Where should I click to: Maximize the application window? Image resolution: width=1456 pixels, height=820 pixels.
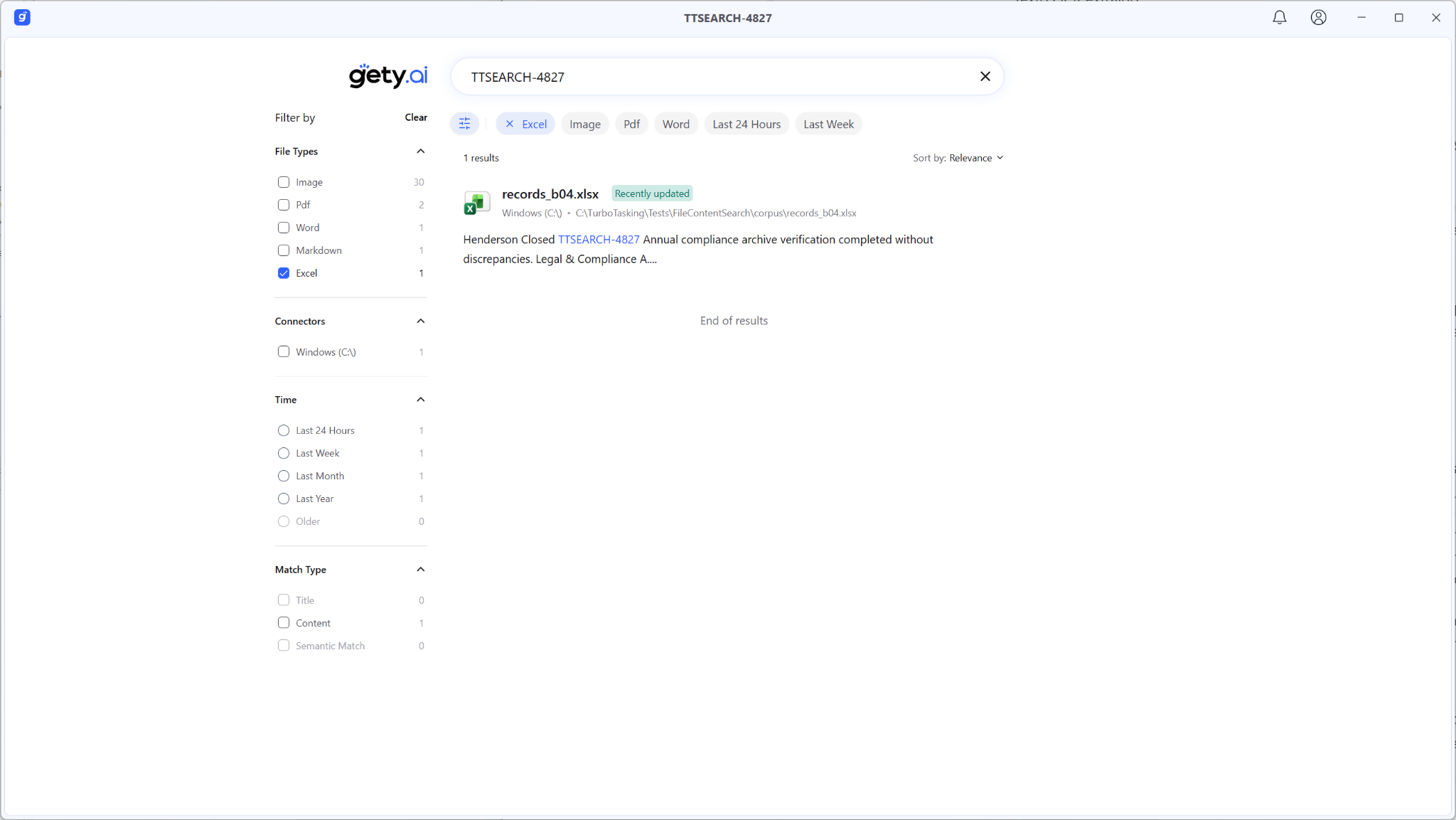[1398, 18]
